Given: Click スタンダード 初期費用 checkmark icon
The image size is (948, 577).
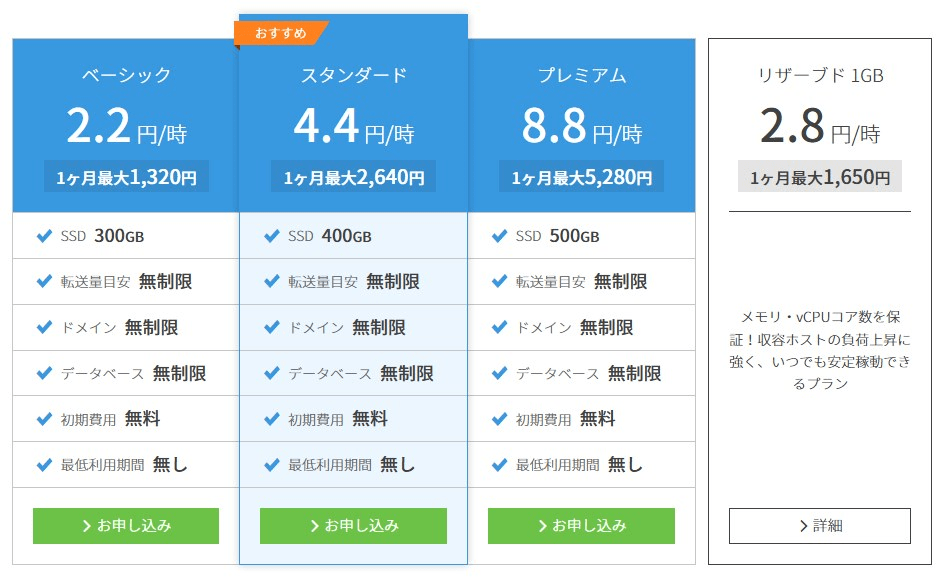Looking at the screenshot, I should (271, 419).
